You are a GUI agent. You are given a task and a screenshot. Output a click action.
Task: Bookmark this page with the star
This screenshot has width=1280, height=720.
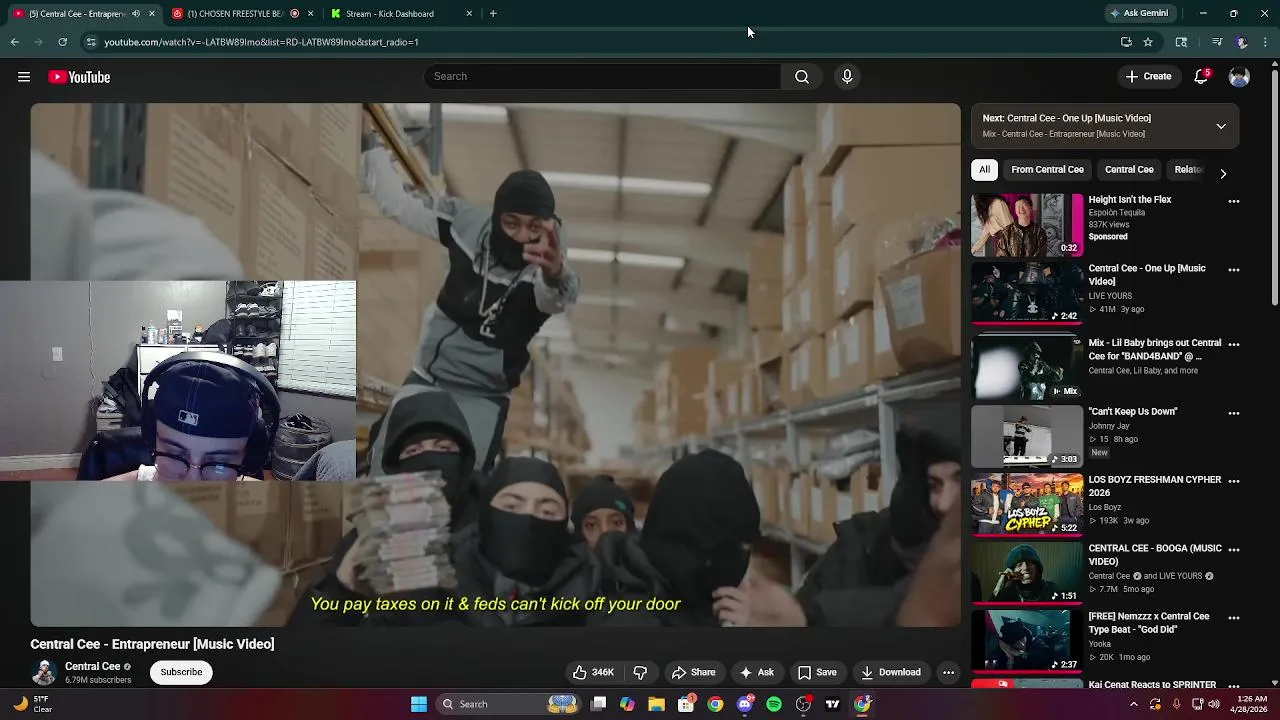point(1148,42)
